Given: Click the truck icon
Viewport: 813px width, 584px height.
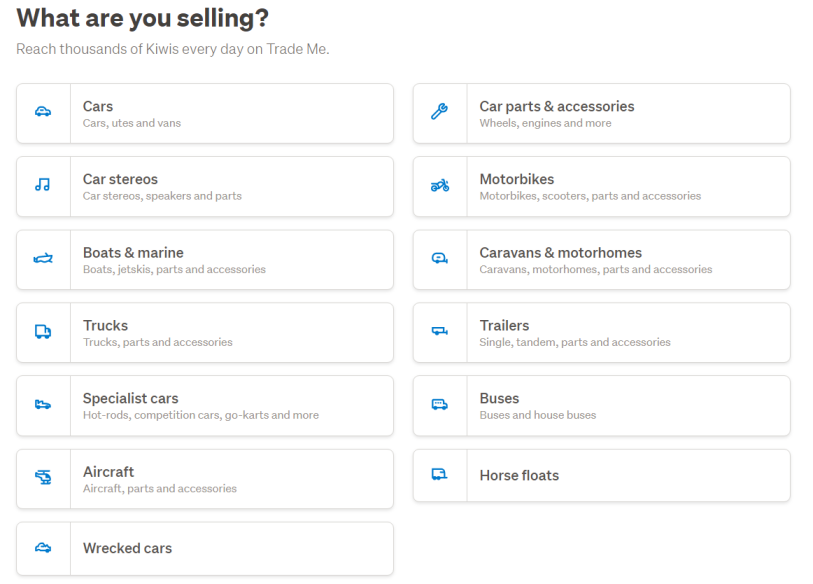Looking at the screenshot, I should click(43, 332).
